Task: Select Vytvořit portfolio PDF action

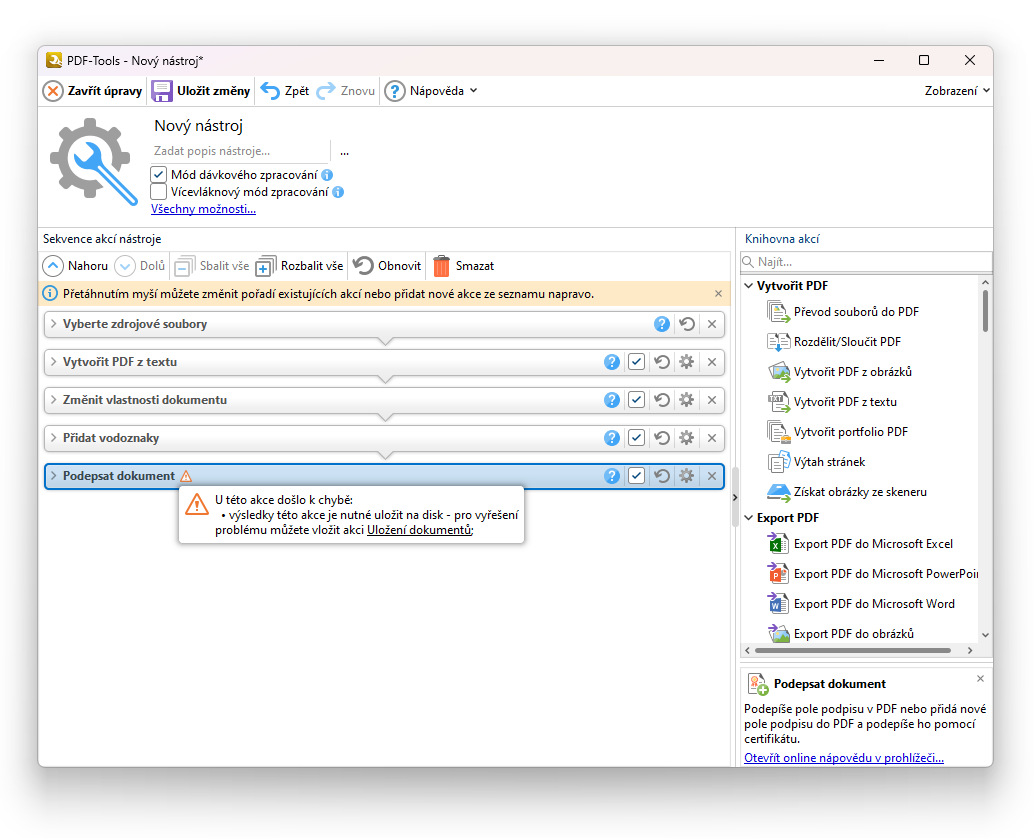Action: [x=838, y=432]
